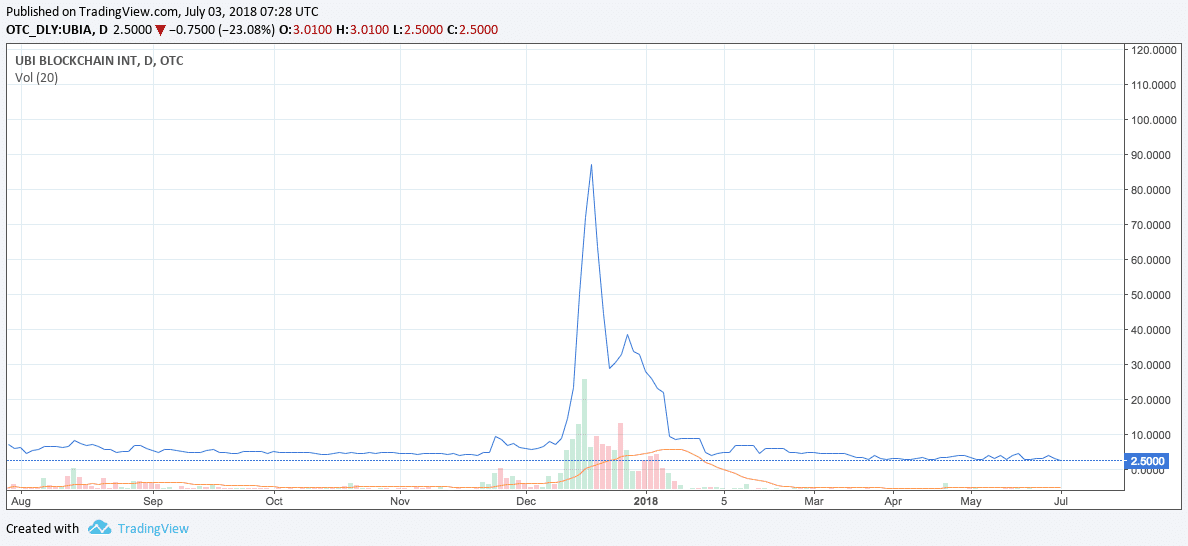Click the 50.0000 price axis label
The height and width of the screenshot is (546, 1188).
(x=1150, y=295)
